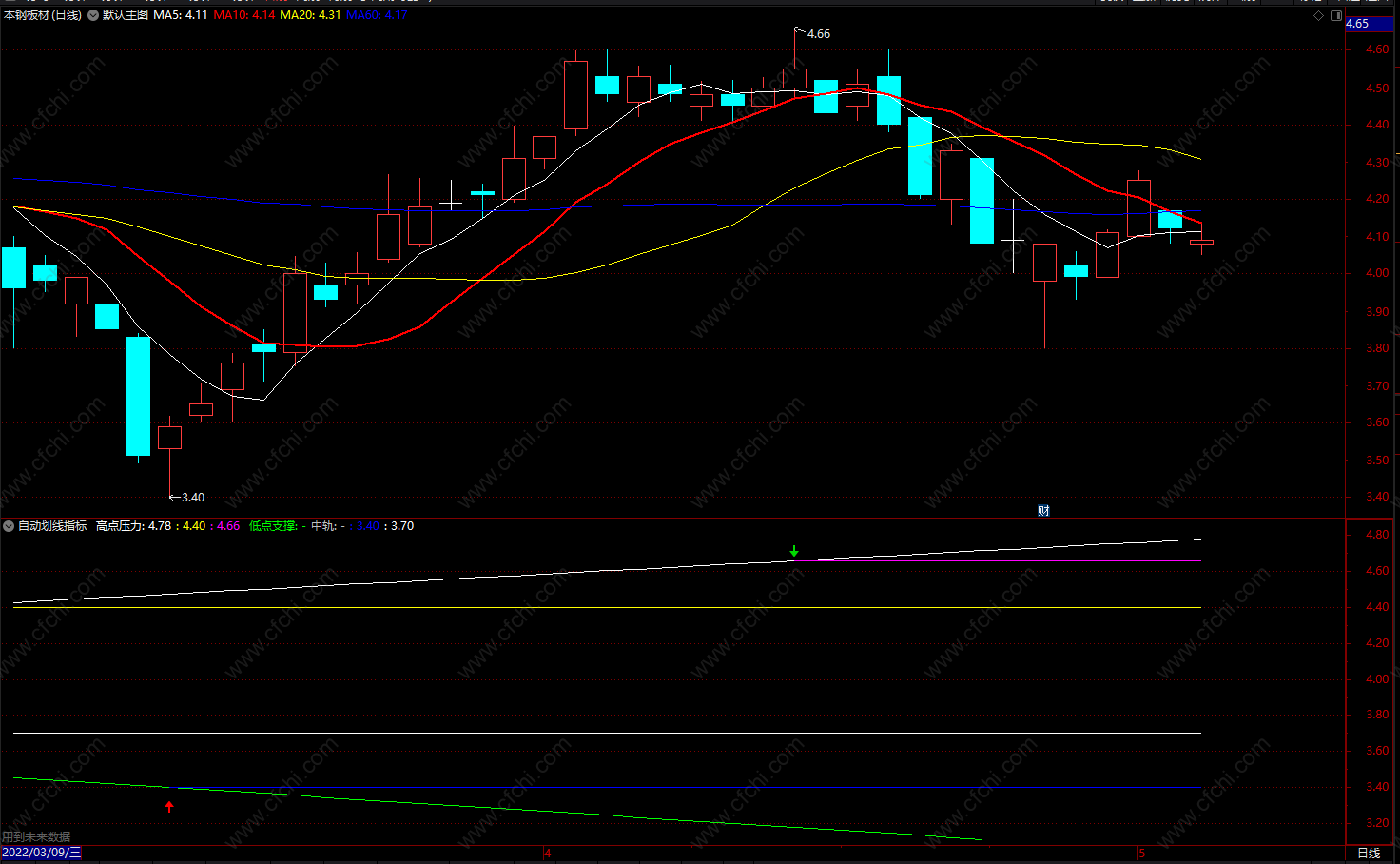Click the 默认主图 label

click(126, 15)
